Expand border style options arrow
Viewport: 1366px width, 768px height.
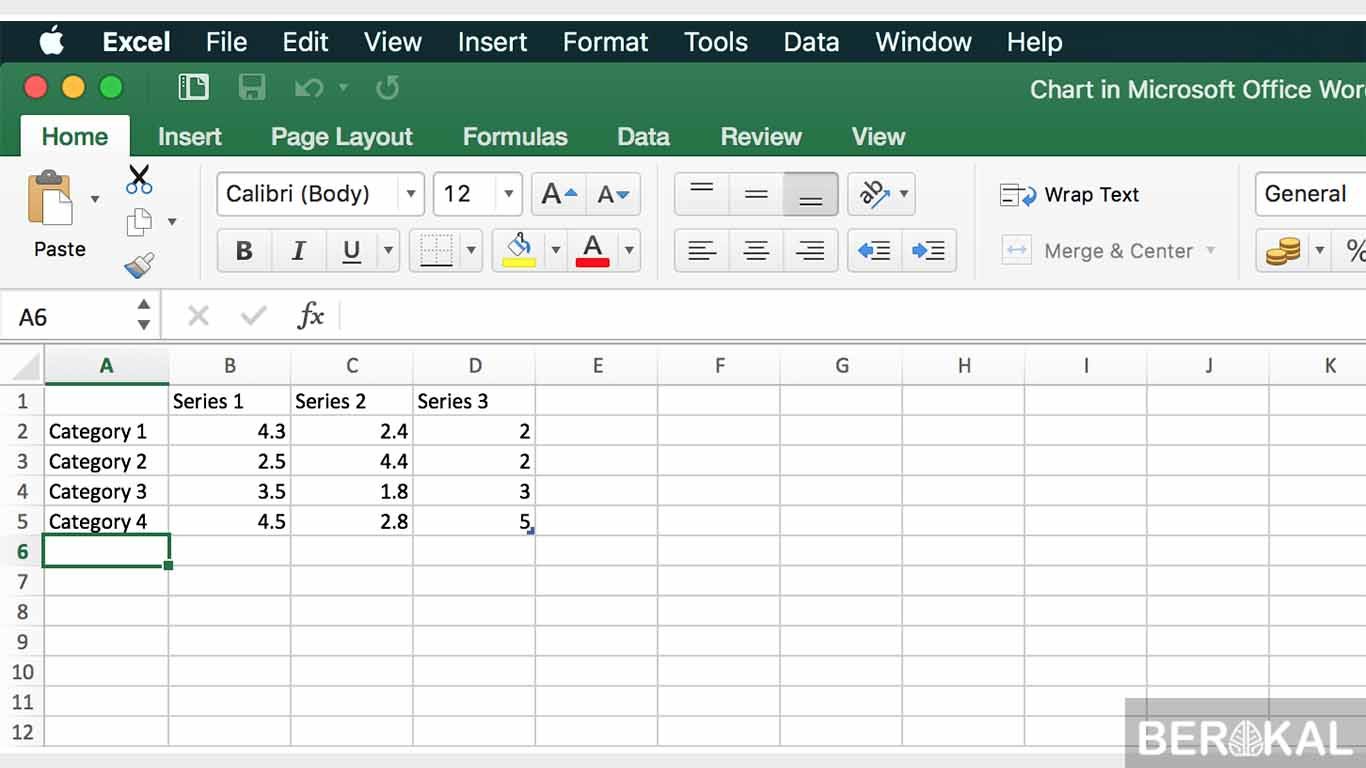(x=472, y=251)
